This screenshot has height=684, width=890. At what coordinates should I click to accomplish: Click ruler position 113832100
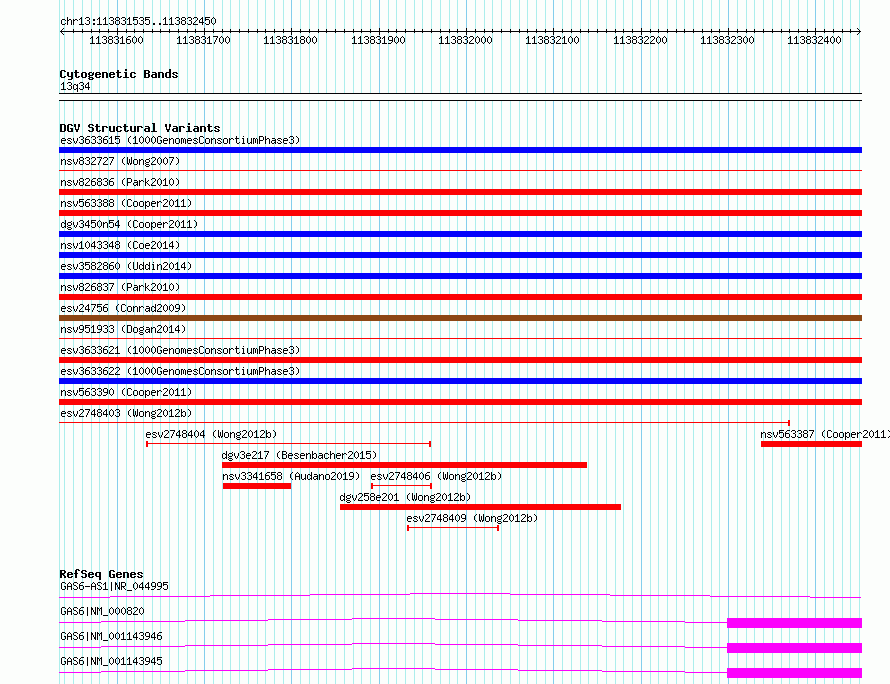tap(552, 40)
